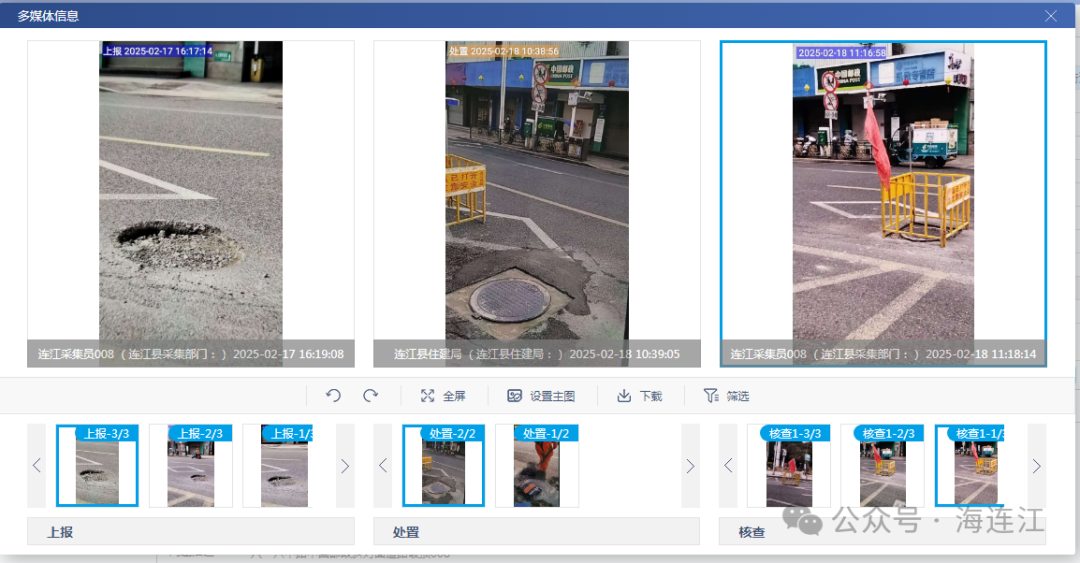Viewport: 1080px width, 563px height.
Task: Click the 处置 section label
Action: [x=406, y=532]
